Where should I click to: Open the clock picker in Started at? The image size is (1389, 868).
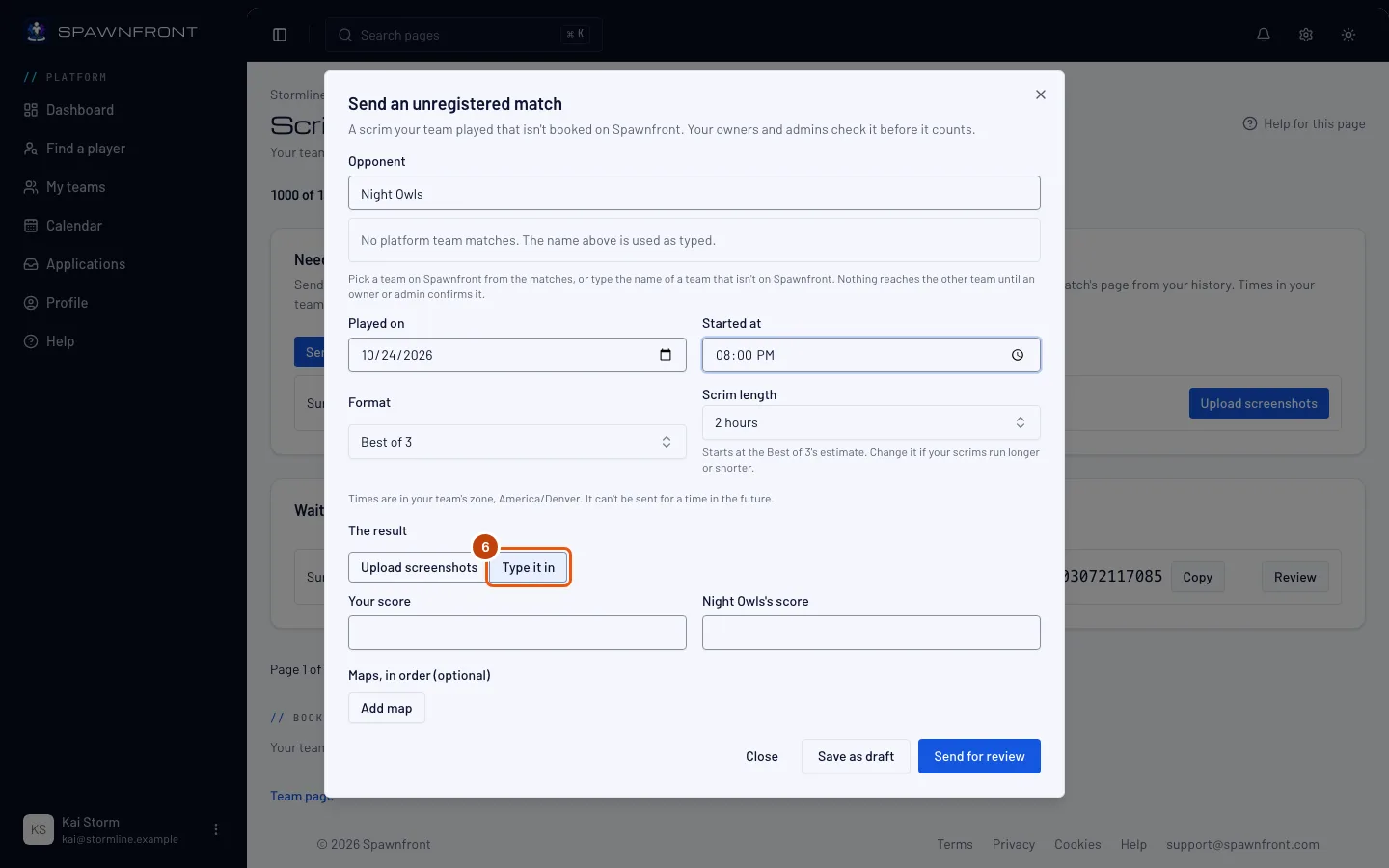click(1018, 355)
